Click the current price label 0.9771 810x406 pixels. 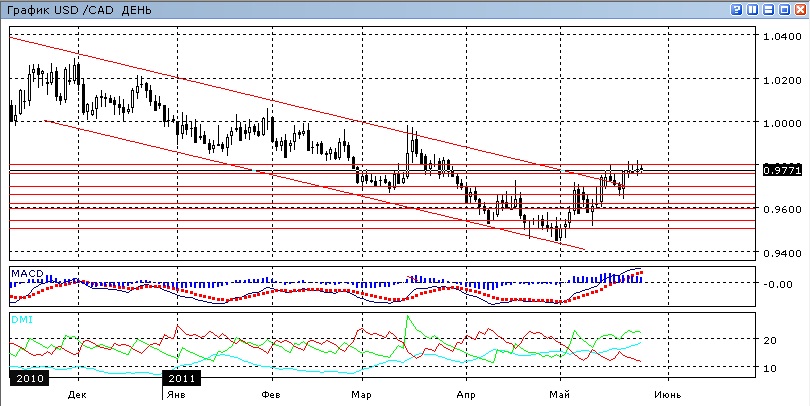[x=782, y=169]
